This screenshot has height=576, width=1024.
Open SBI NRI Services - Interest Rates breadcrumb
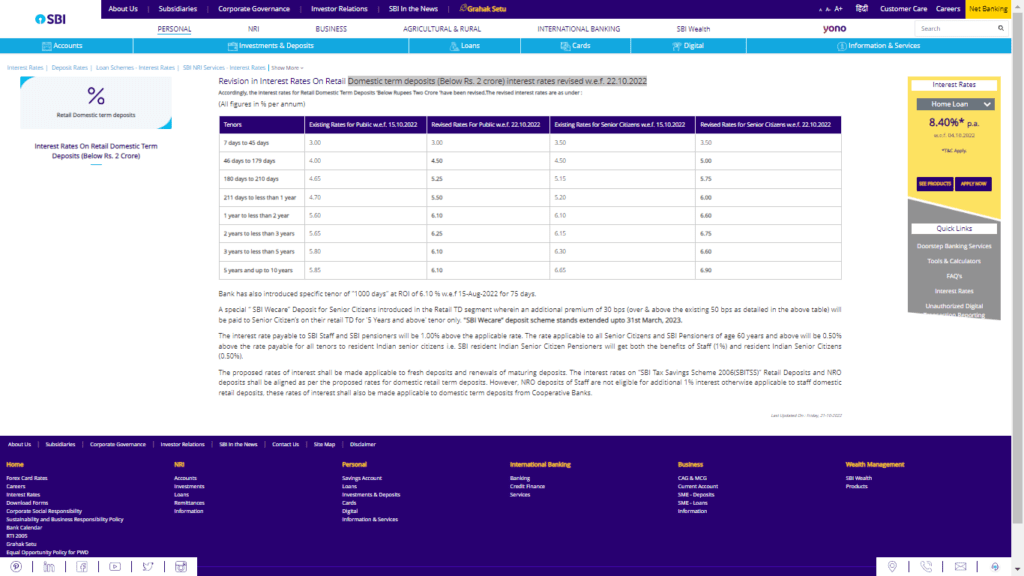[224, 68]
